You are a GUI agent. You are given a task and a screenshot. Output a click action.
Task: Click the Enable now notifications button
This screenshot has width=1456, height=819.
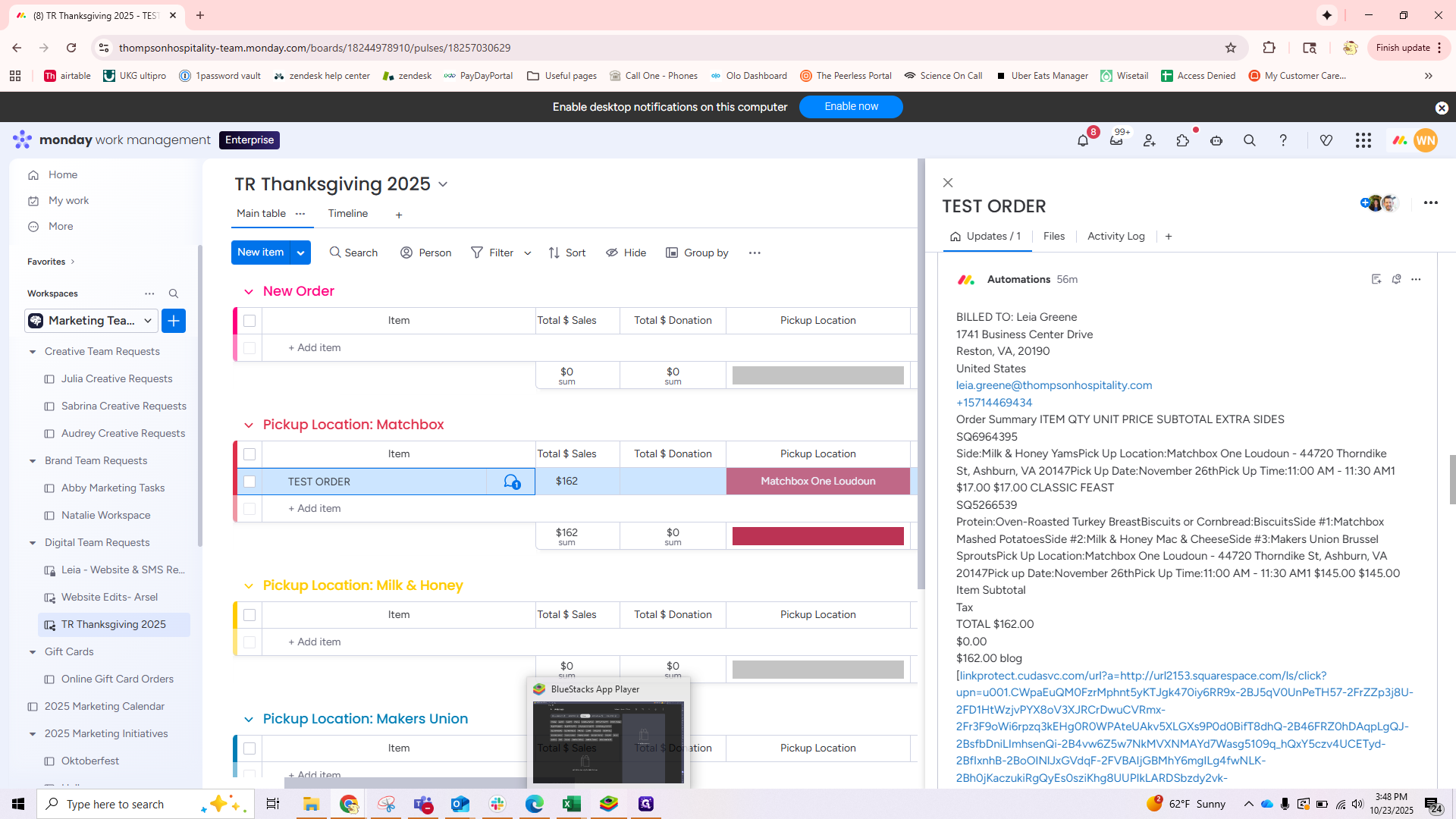(x=851, y=107)
